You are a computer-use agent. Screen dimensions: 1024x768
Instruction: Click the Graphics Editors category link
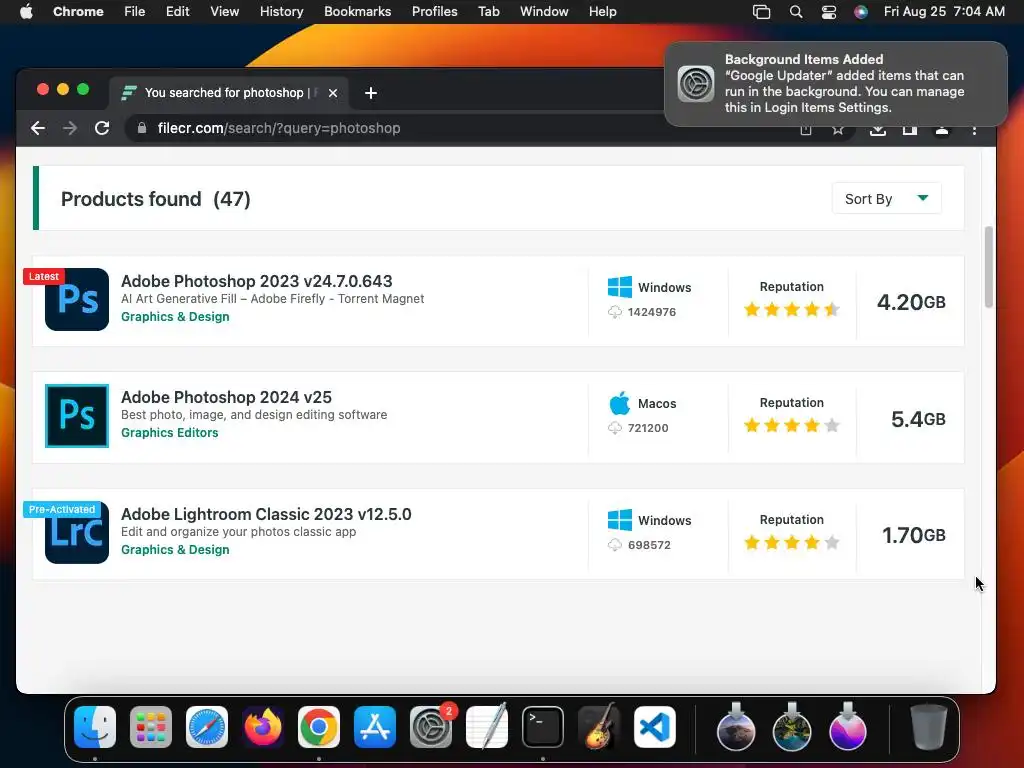pos(169,432)
